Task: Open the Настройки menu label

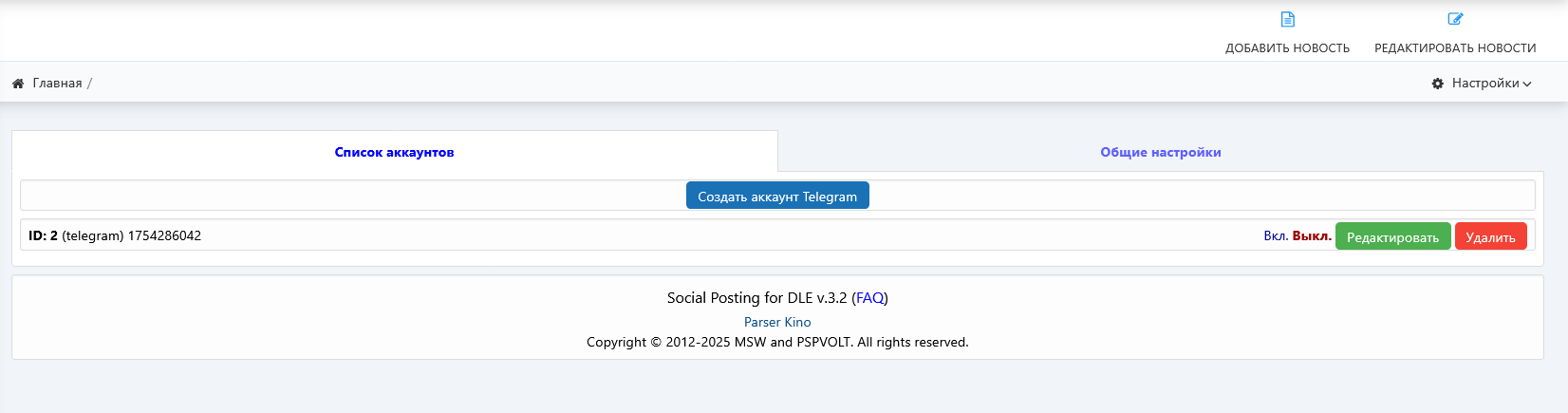Action: coord(1485,84)
